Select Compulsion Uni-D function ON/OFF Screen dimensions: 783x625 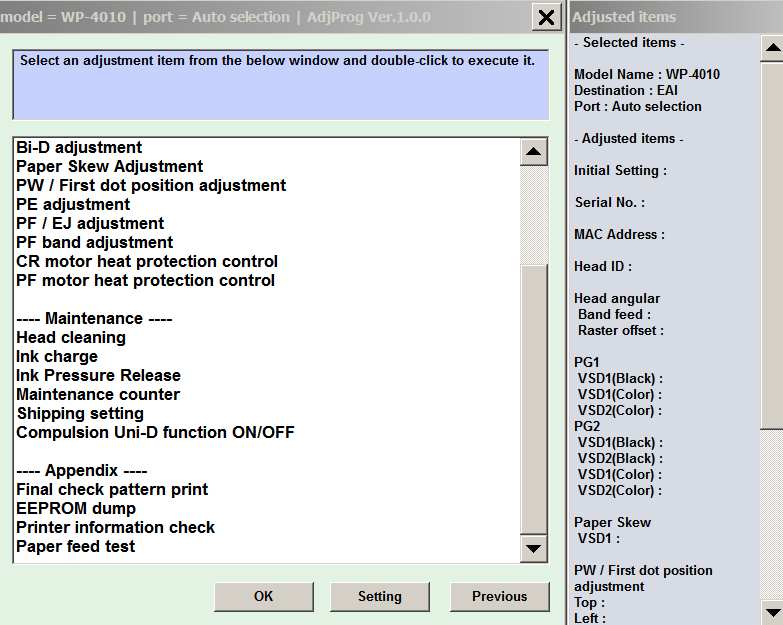click(155, 433)
